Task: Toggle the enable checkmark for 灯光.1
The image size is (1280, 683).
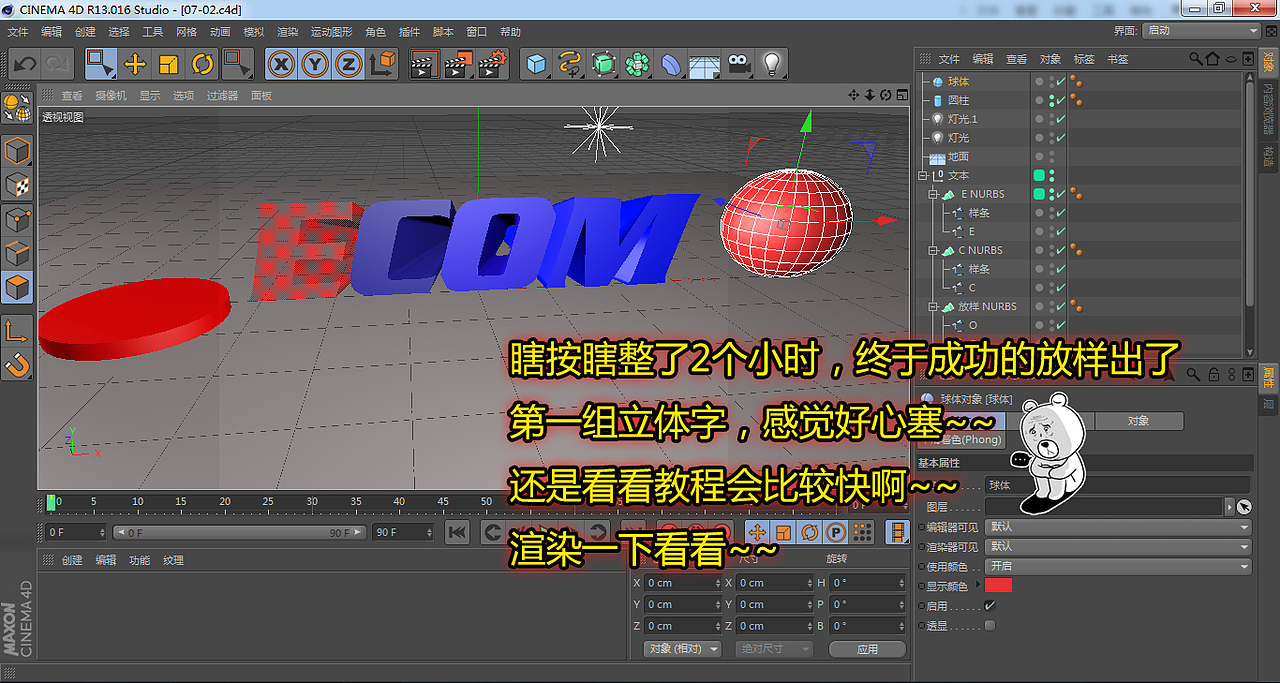Action: [1061, 119]
